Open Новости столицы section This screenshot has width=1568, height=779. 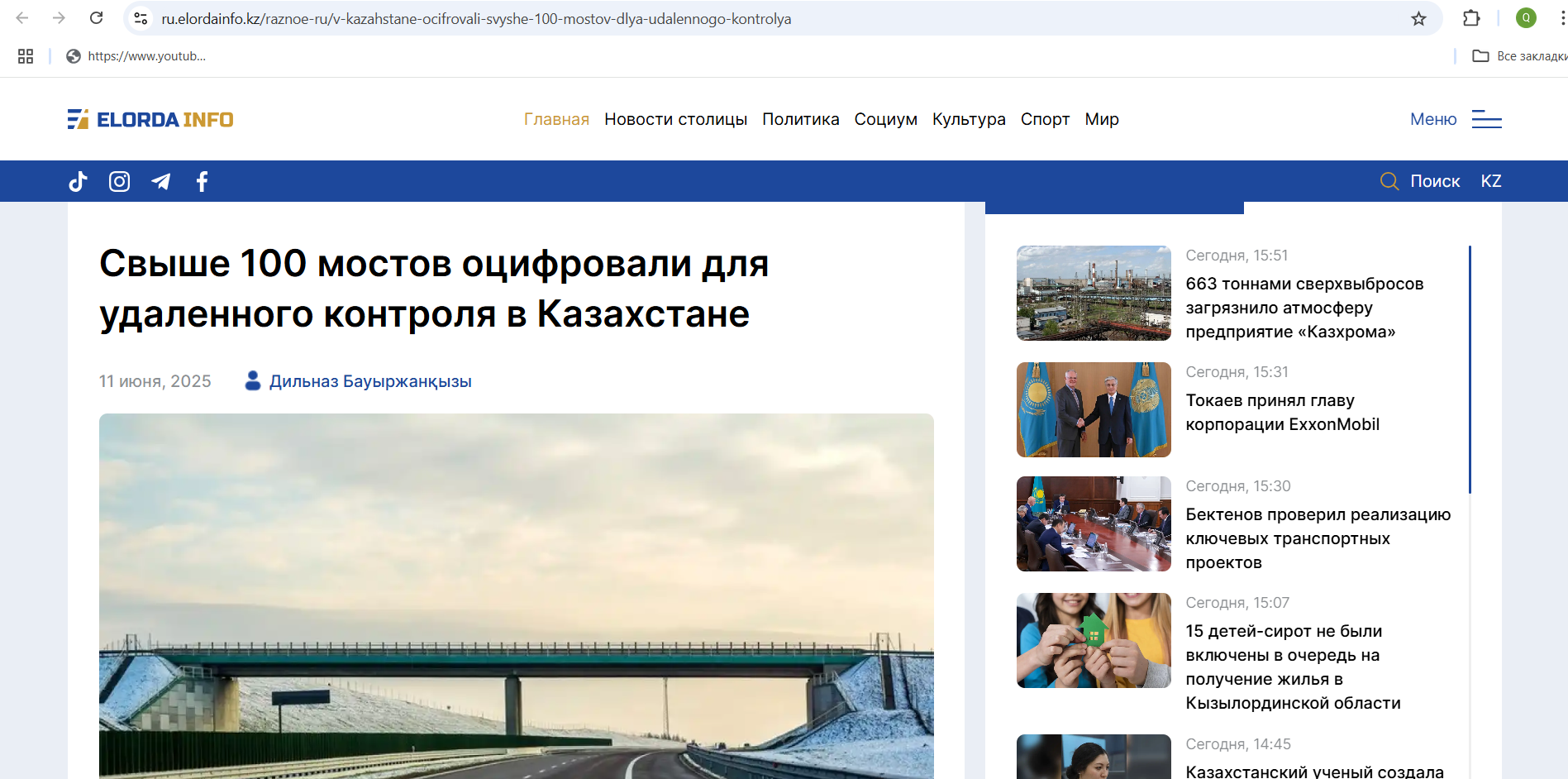pos(675,119)
